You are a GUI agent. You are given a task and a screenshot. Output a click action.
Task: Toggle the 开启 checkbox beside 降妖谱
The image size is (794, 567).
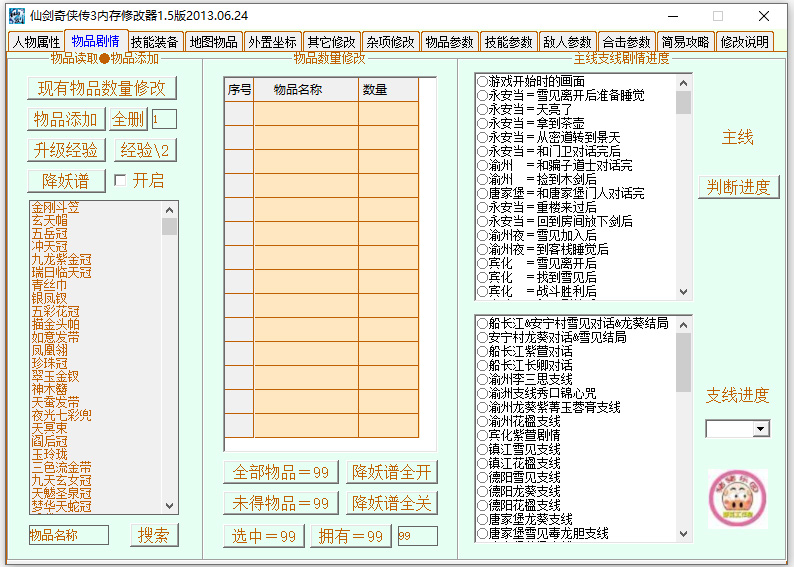pyautogui.click(x=121, y=181)
